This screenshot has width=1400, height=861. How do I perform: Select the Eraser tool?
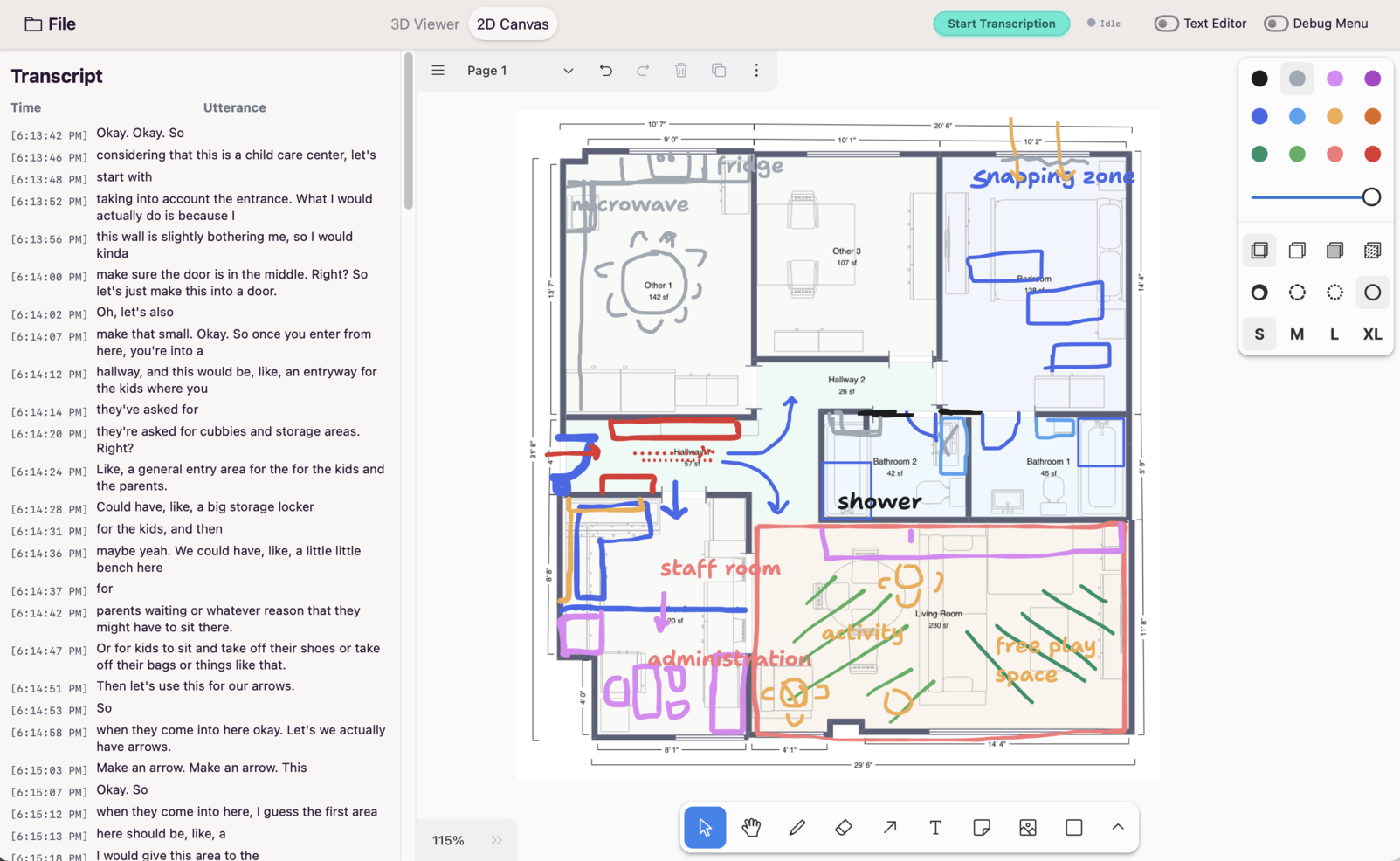tap(844, 827)
